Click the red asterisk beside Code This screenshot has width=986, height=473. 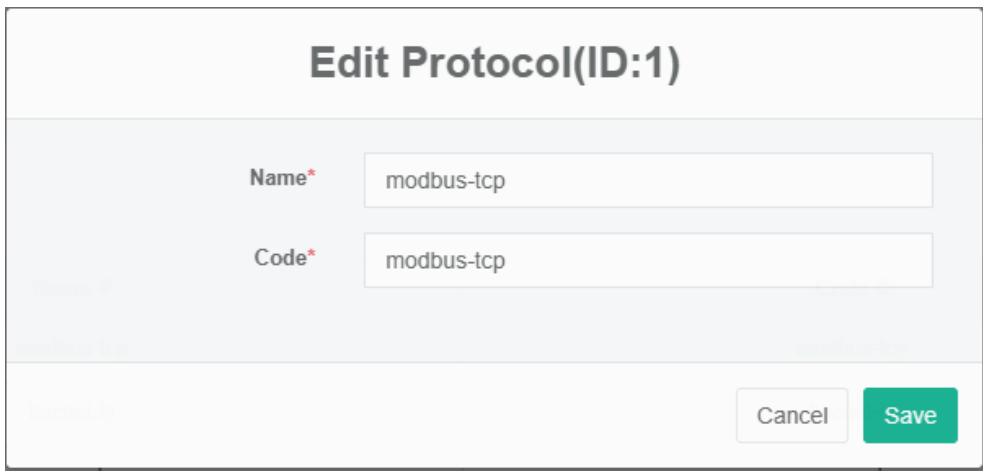[x=311, y=257]
